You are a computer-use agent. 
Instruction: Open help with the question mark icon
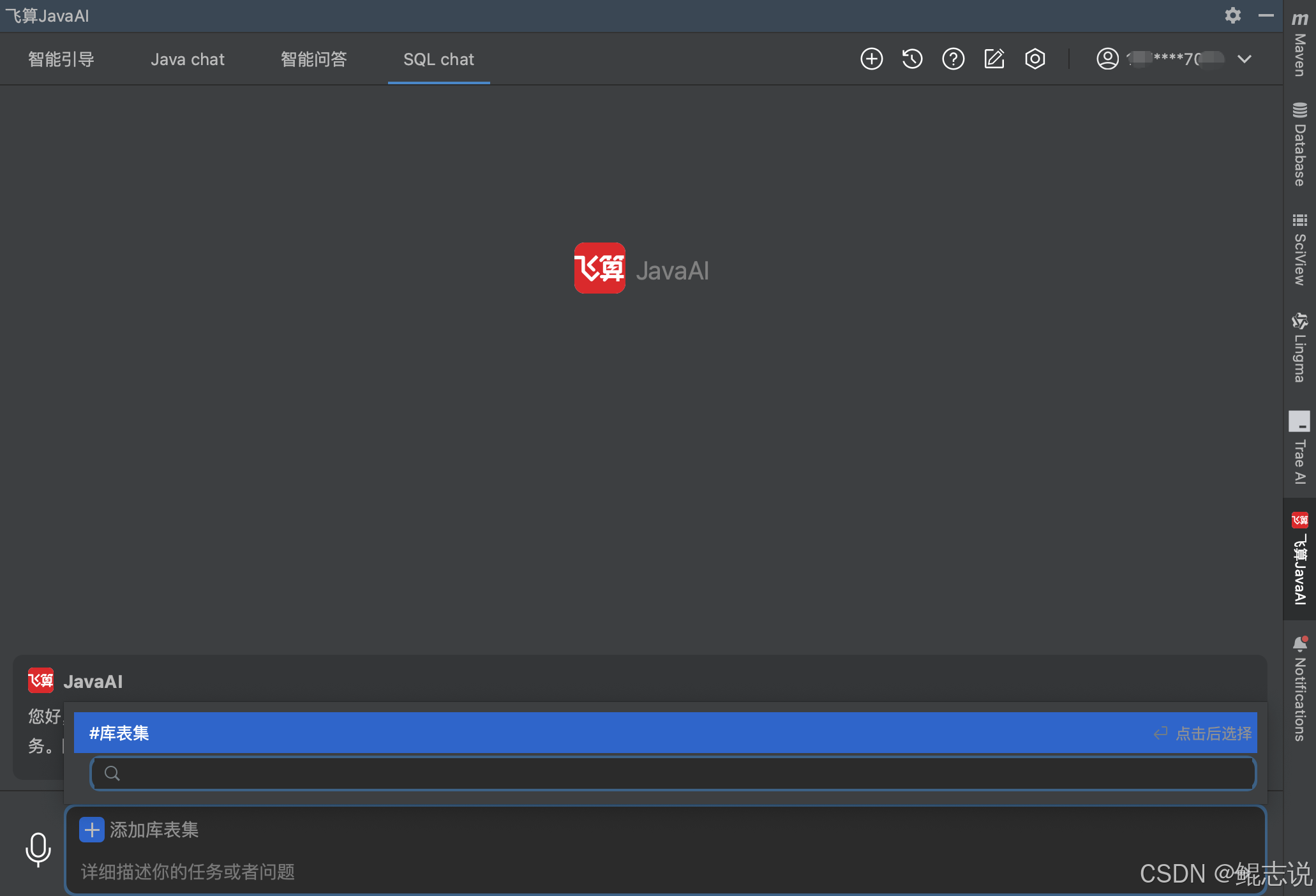point(953,59)
